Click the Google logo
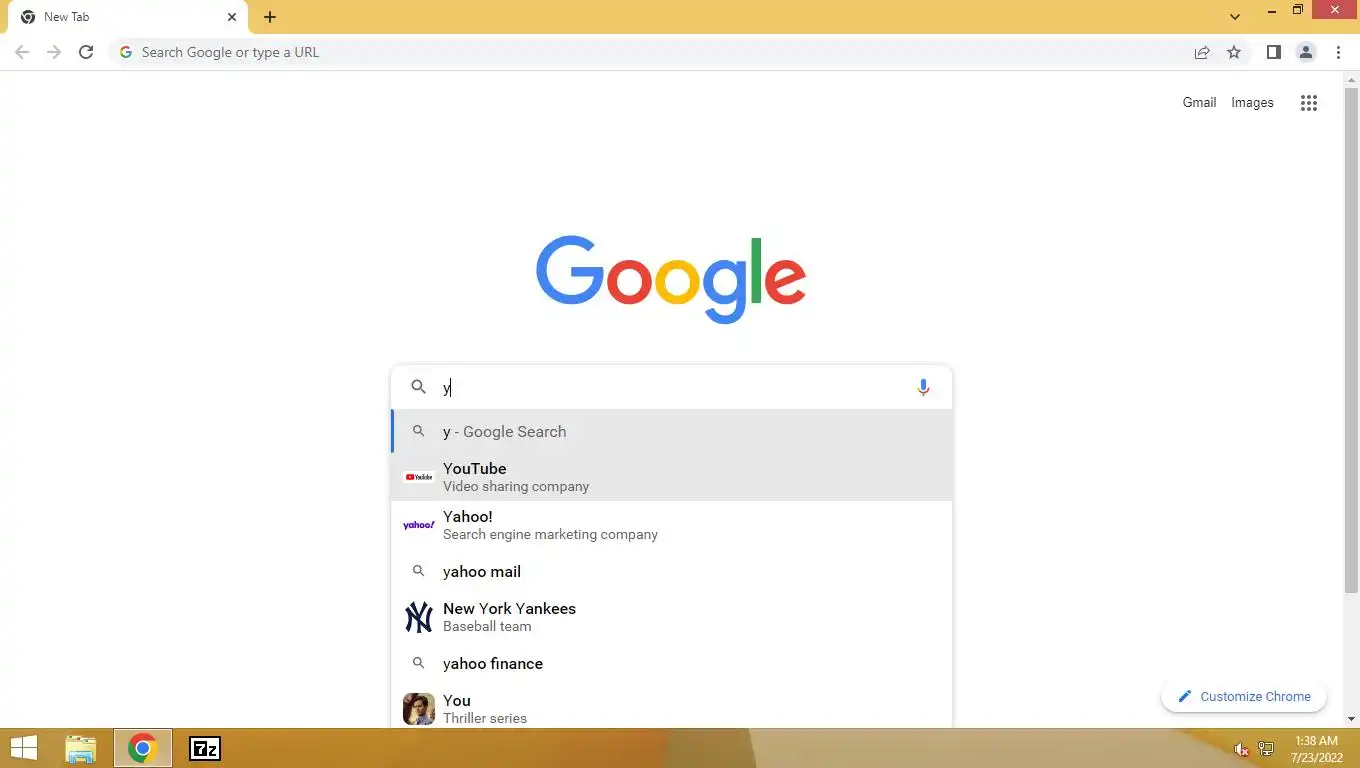 671,280
